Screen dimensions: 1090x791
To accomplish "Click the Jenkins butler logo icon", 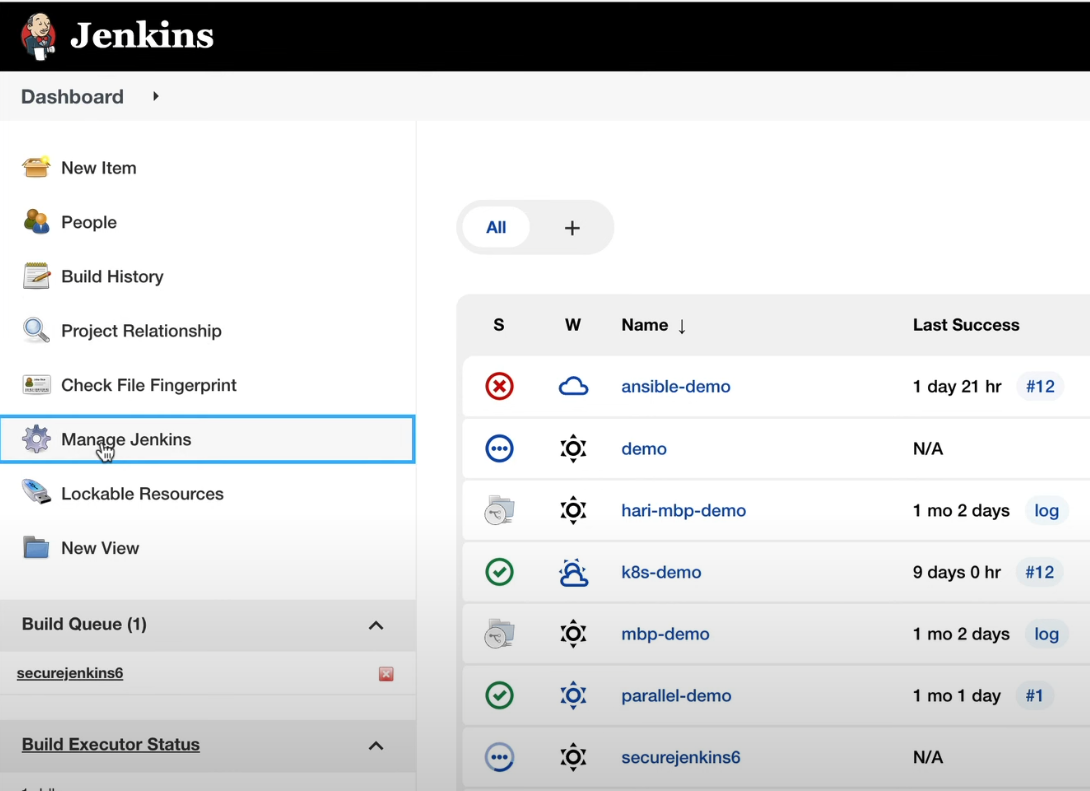I will tap(38, 35).
